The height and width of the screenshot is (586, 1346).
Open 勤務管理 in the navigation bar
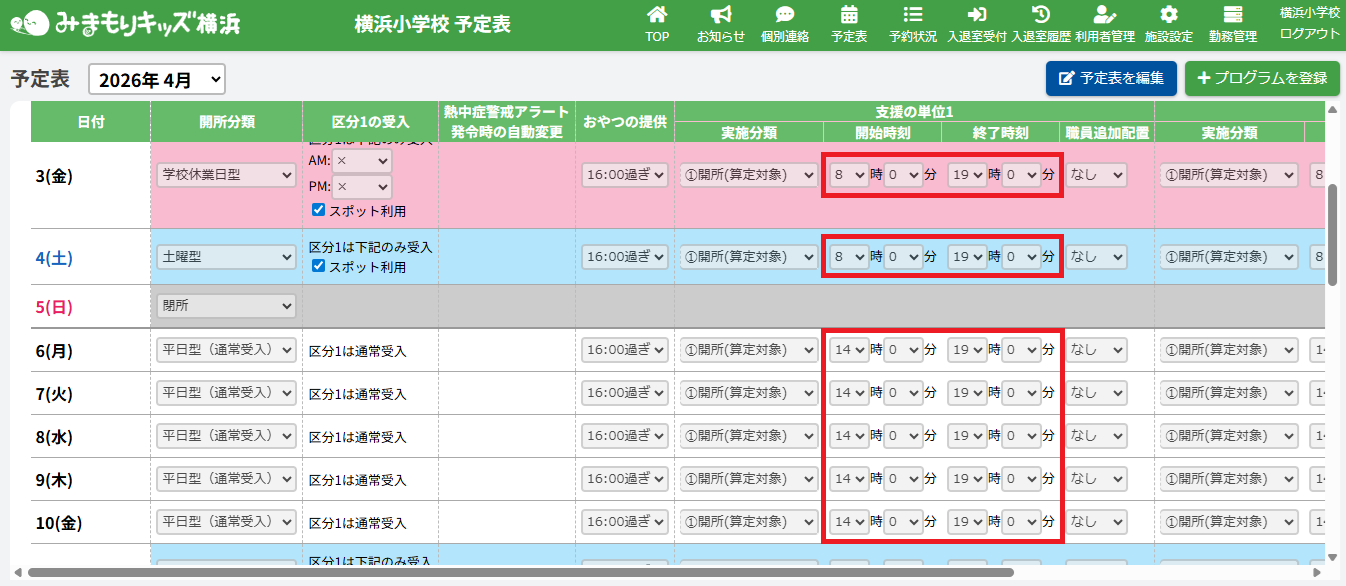[x=1232, y=24]
